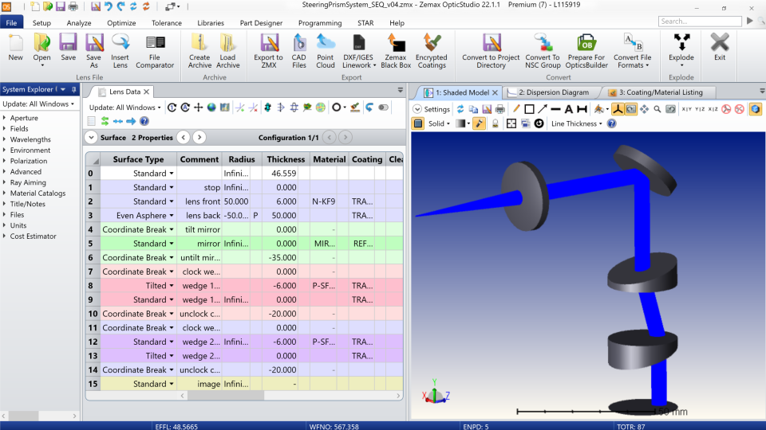This screenshot has width=766, height=430.
Task: Click Convert File Formats button
Action: point(633,51)
